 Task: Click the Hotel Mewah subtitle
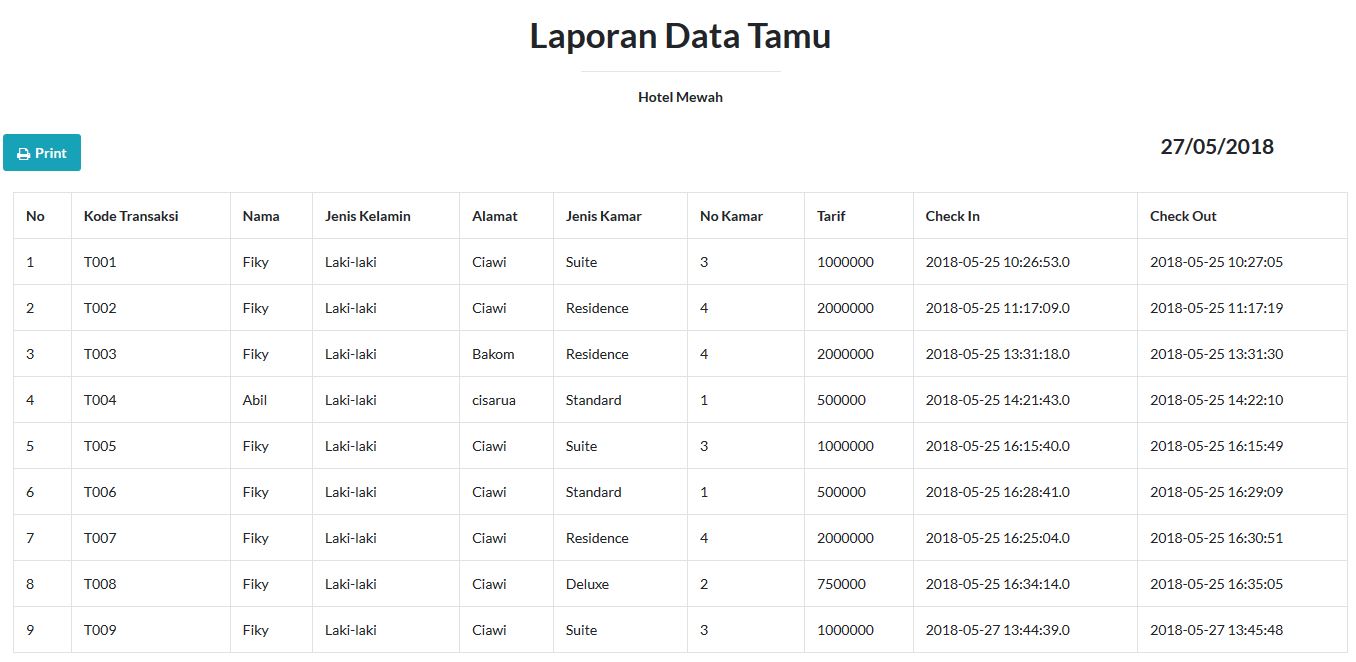coord(680,97)
